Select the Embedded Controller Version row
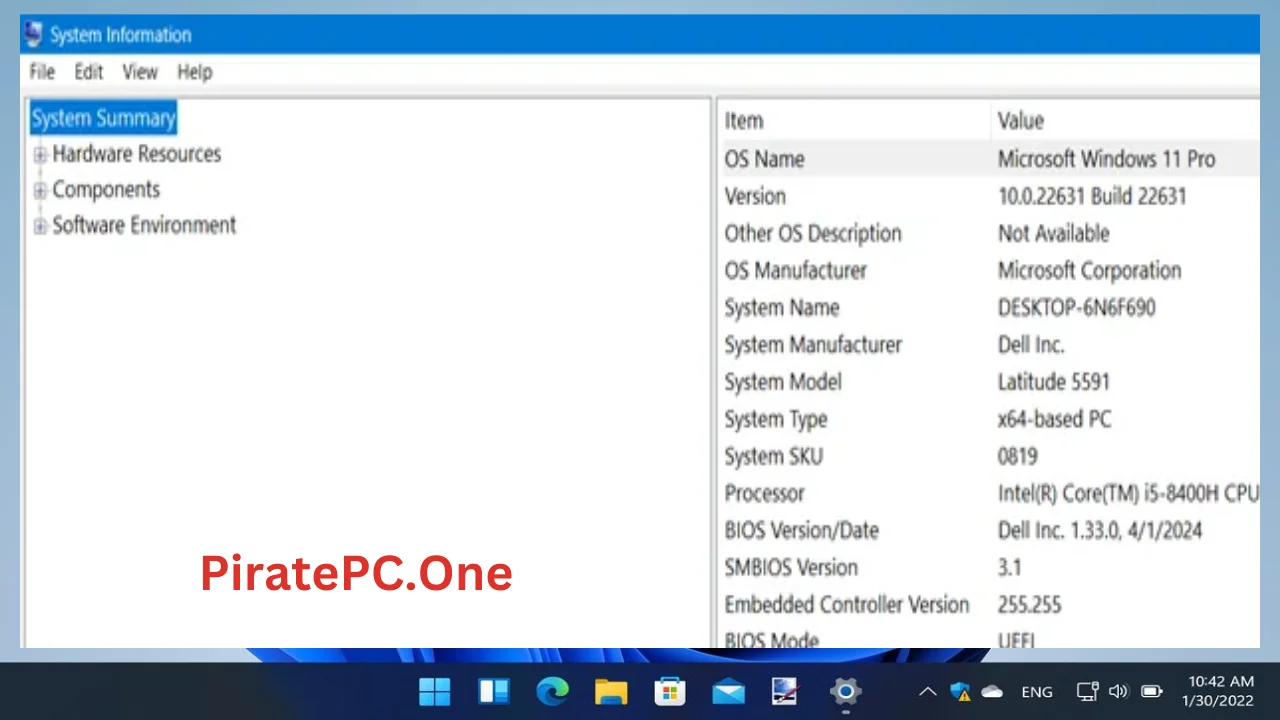Viewport: 1280px width, 720px height. tap(989, 604)
